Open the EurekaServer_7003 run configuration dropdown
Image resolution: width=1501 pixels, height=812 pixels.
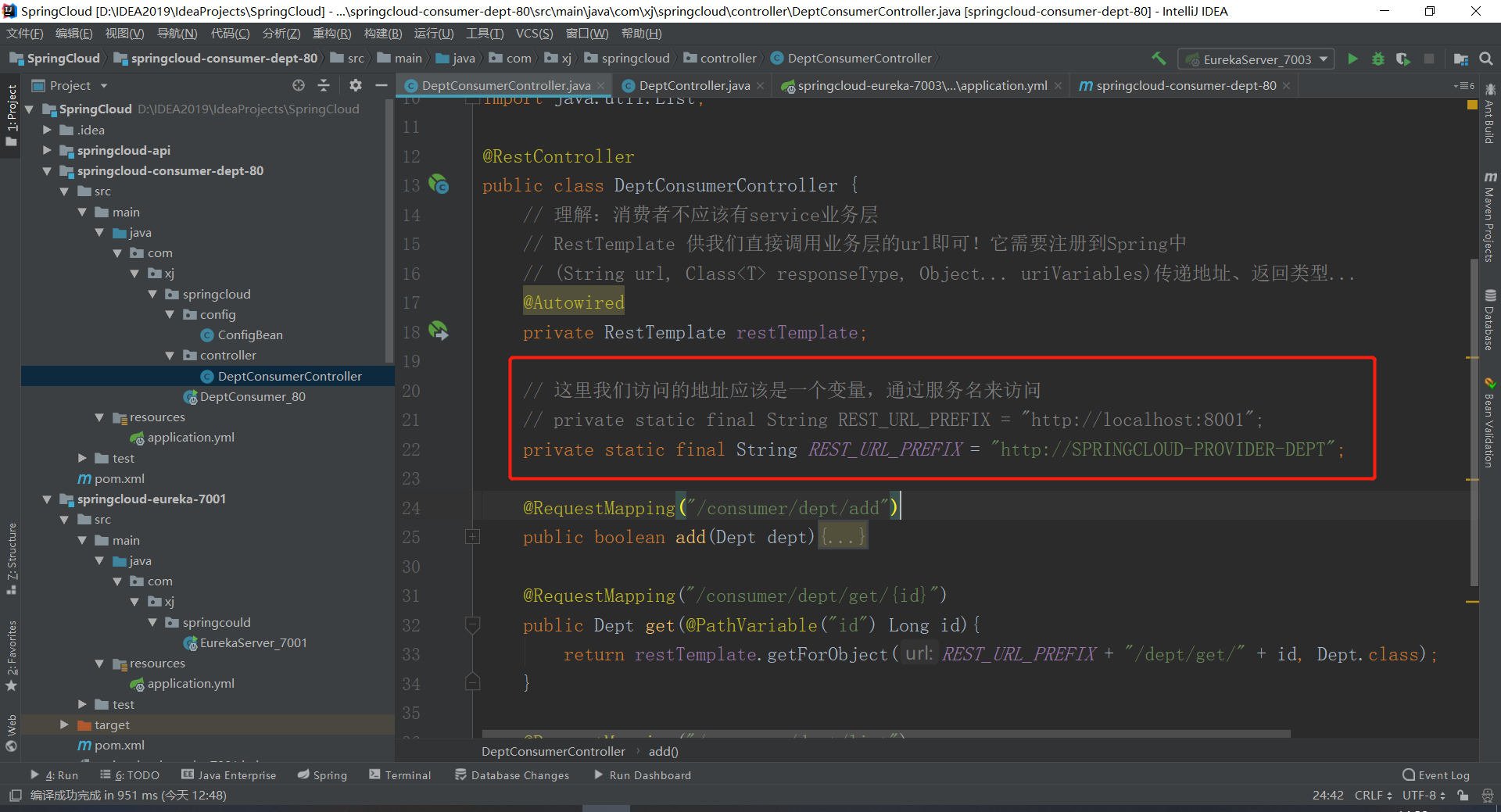pos(1257,59)
